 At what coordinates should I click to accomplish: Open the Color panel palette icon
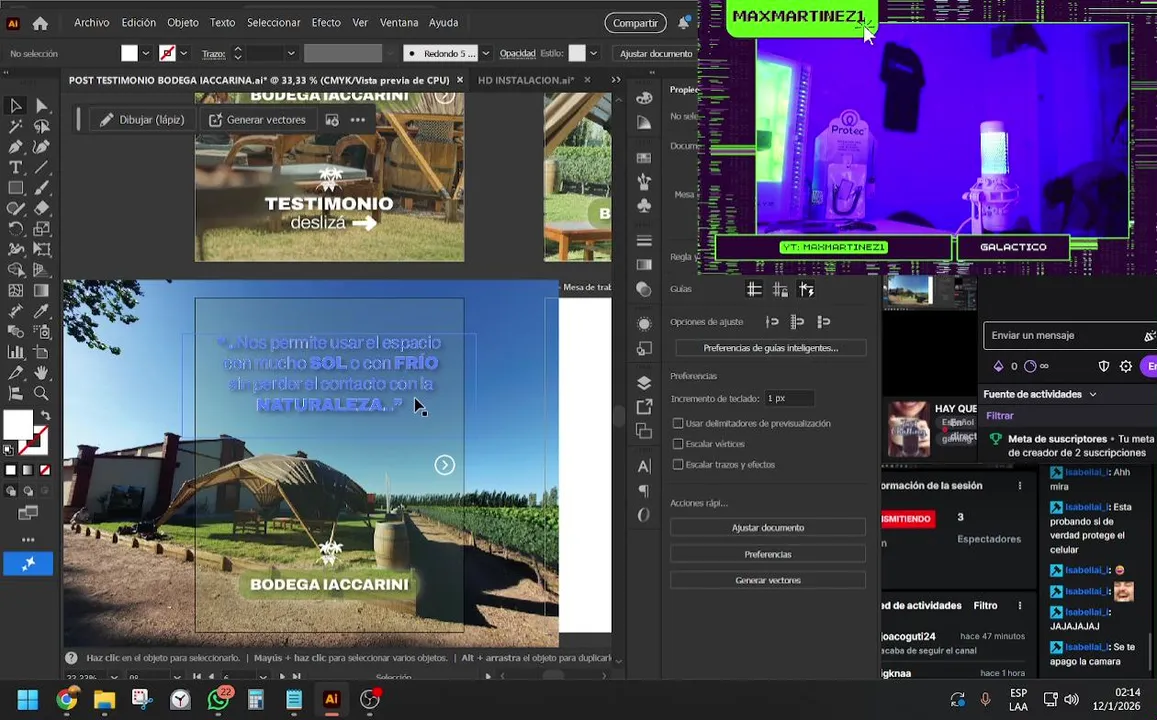pyautogui.click(x=644, y=99)
